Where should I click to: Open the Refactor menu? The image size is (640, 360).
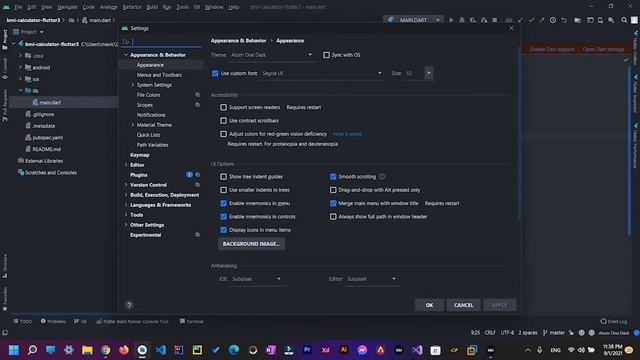(132, 7)
